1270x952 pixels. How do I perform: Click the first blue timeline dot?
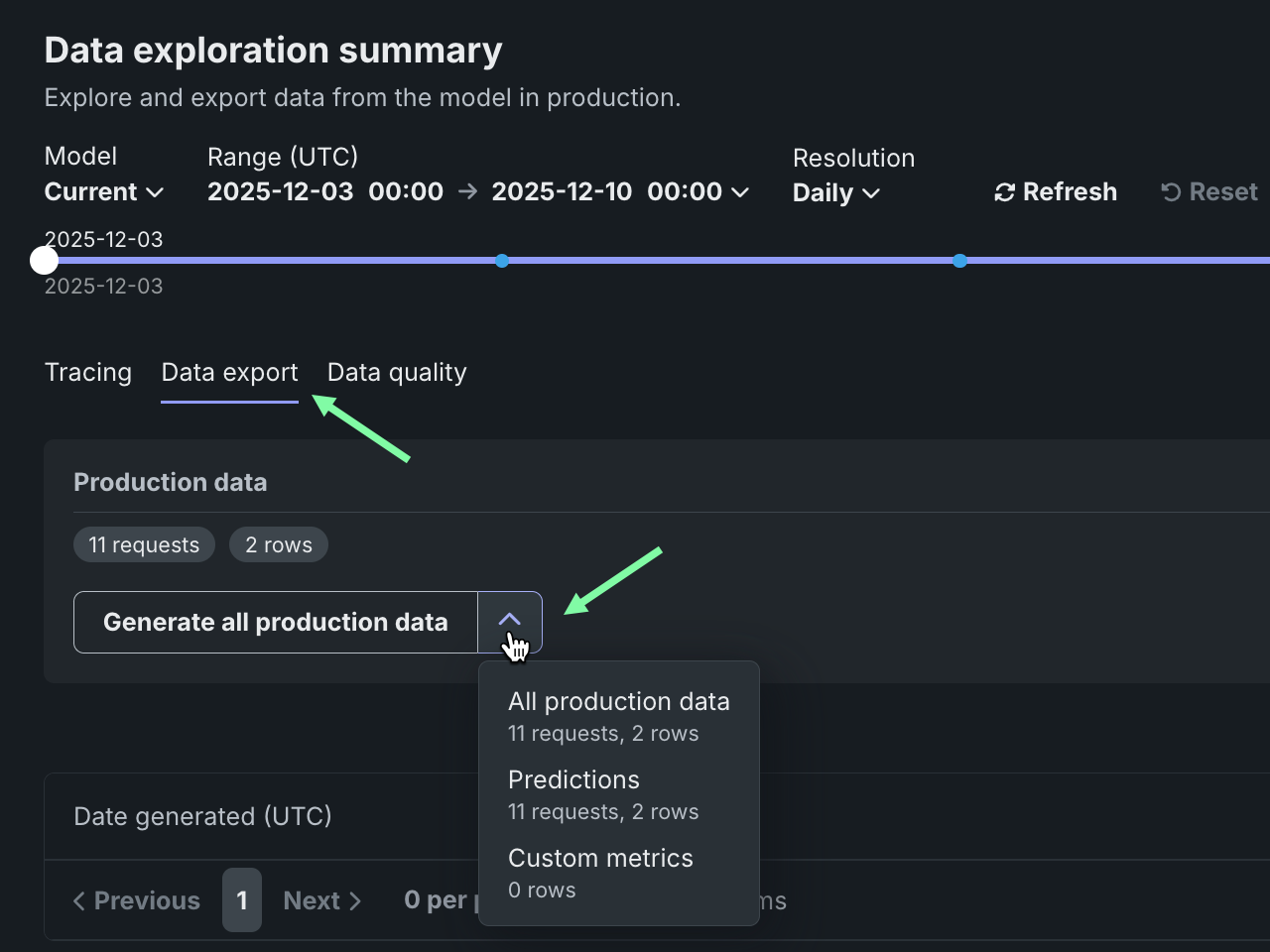click(502, 261)
